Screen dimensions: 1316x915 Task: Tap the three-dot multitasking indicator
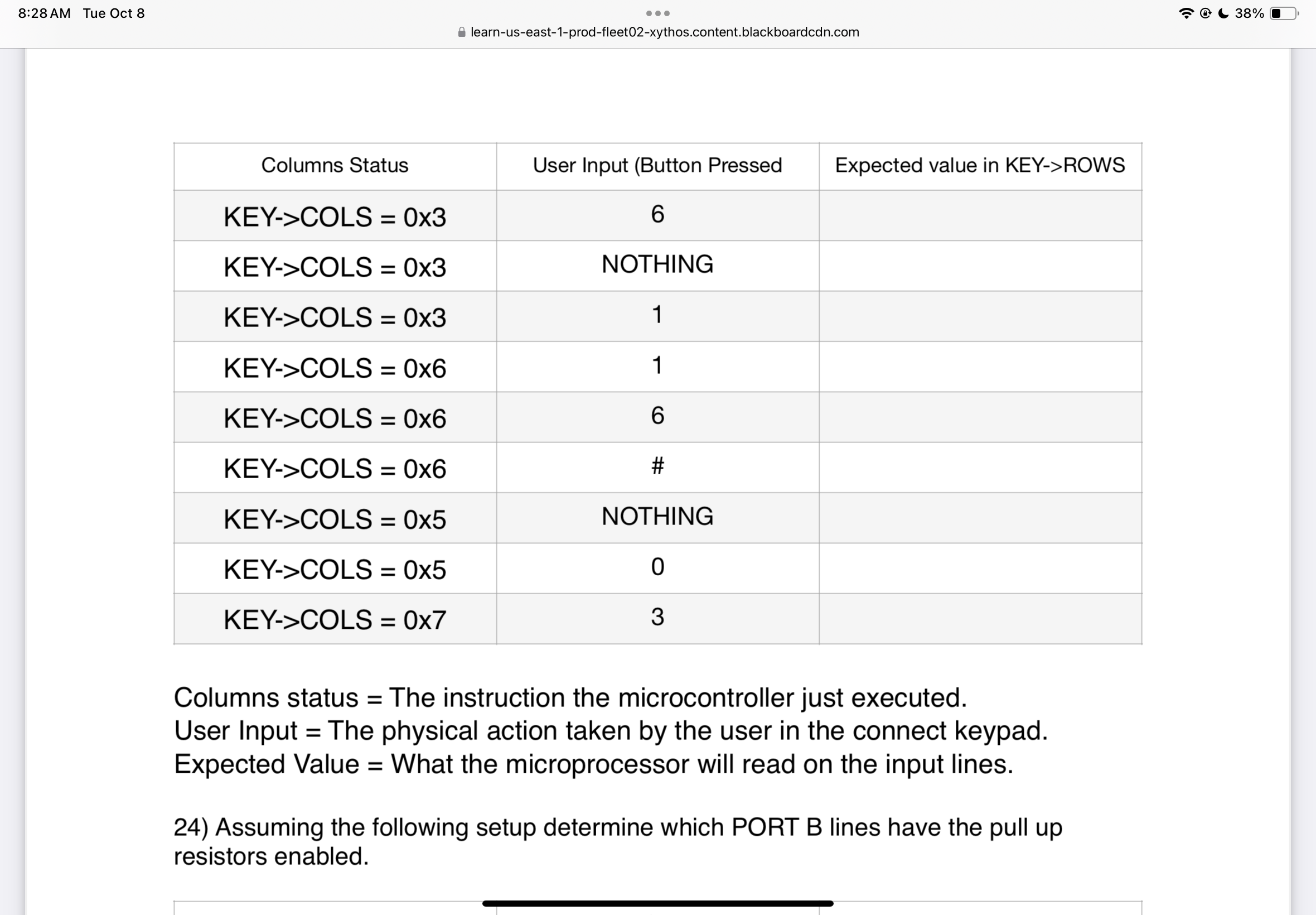[657, 13]
